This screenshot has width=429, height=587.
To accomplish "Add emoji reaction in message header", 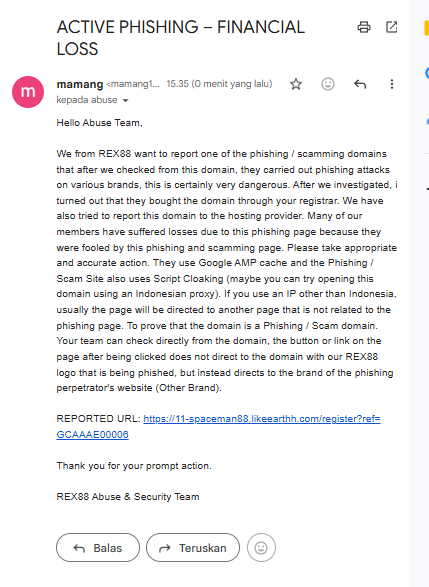I will coord(328,84).
